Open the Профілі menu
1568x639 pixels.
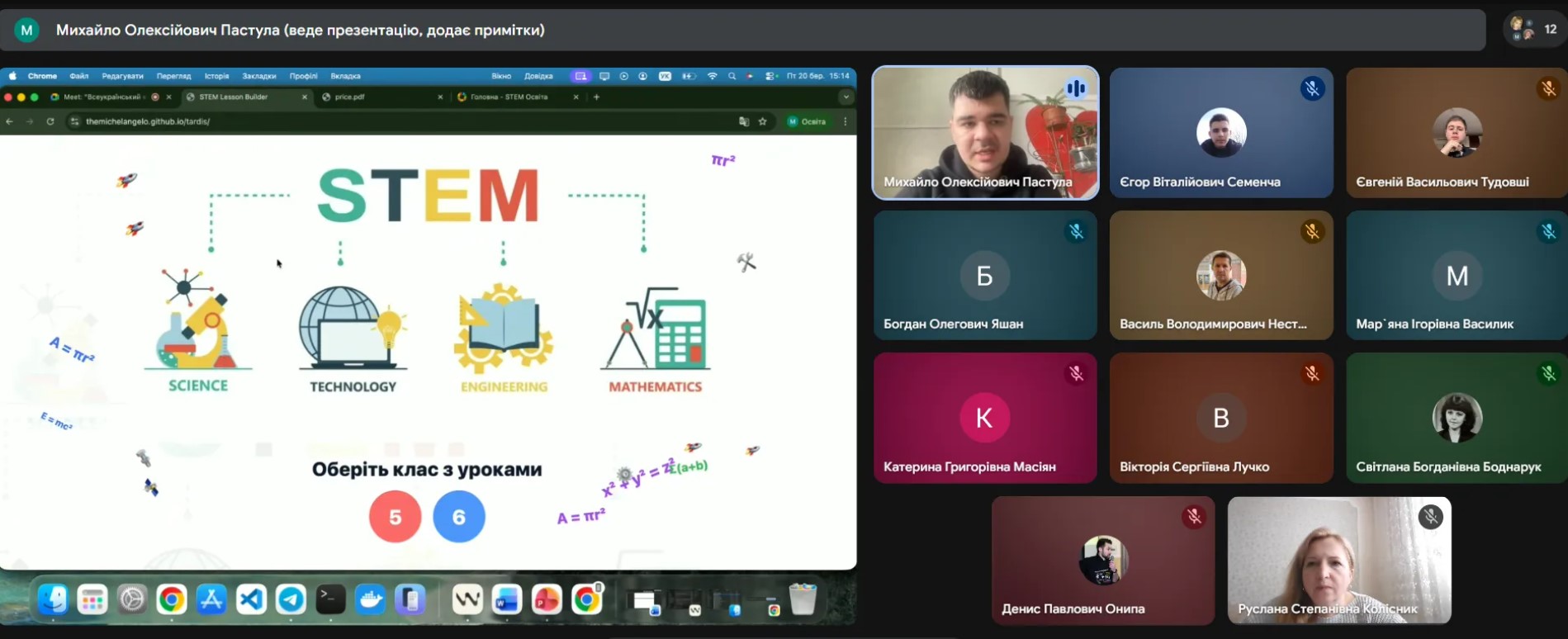303,76
